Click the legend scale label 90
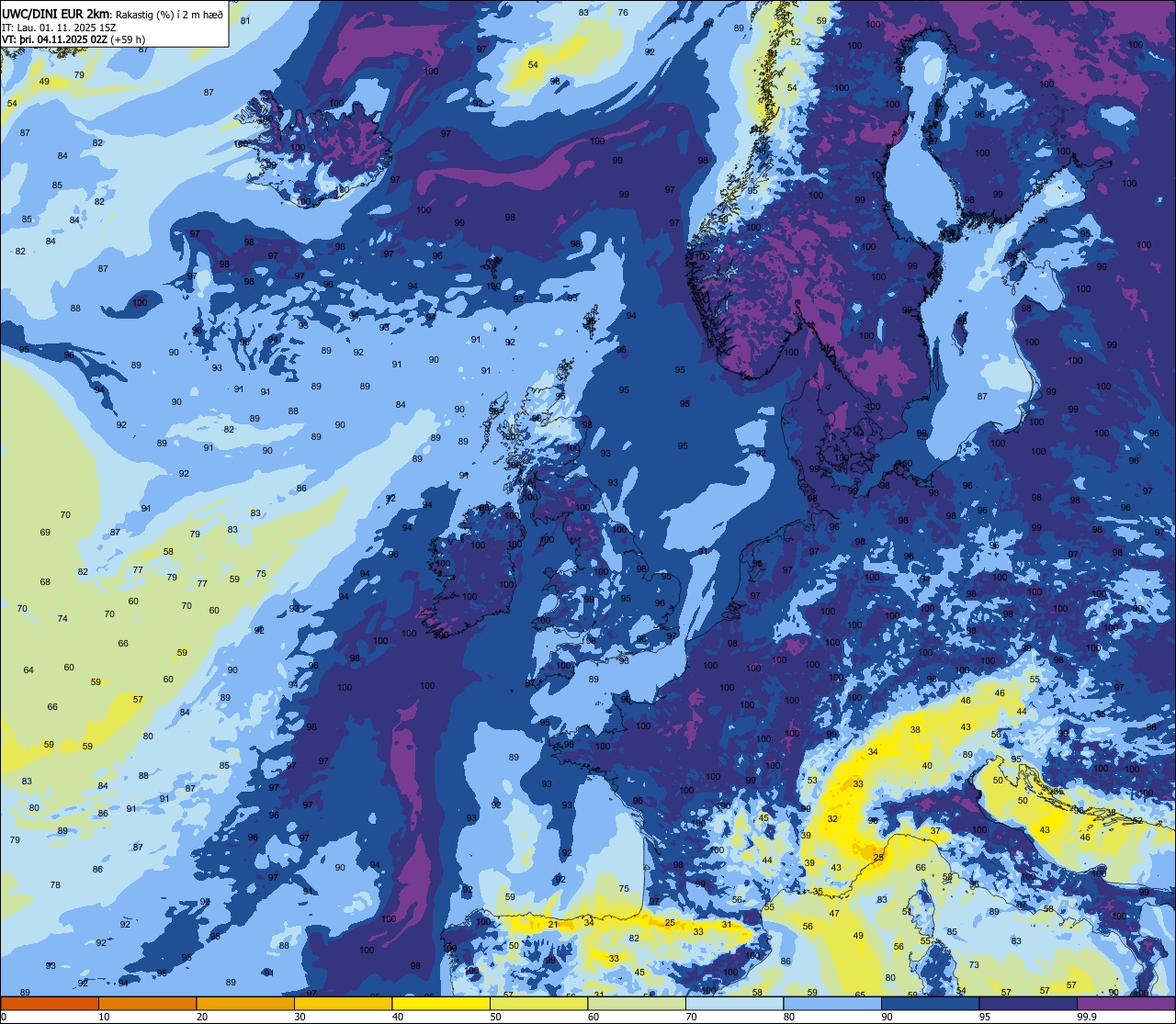The image size is (1176, 1024). pyautogui.click(x=887, y=1017)
